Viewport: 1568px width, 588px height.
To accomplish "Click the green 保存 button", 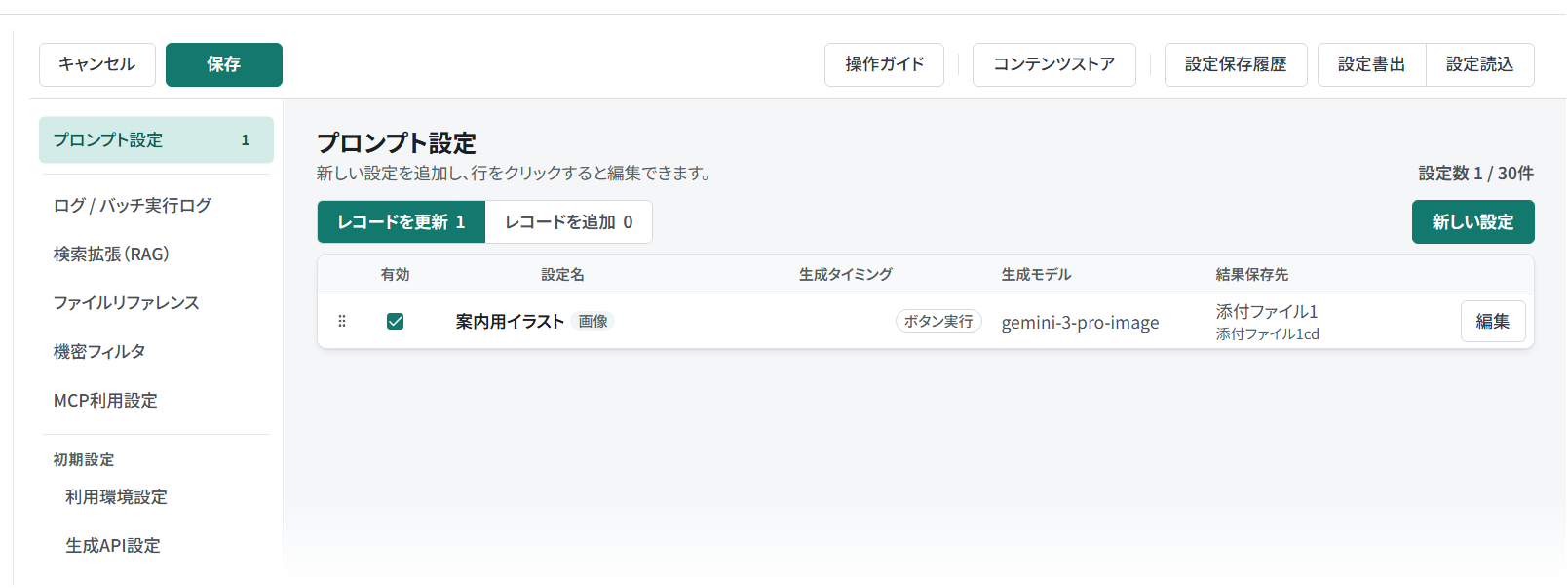I will (x=224, y=64).
